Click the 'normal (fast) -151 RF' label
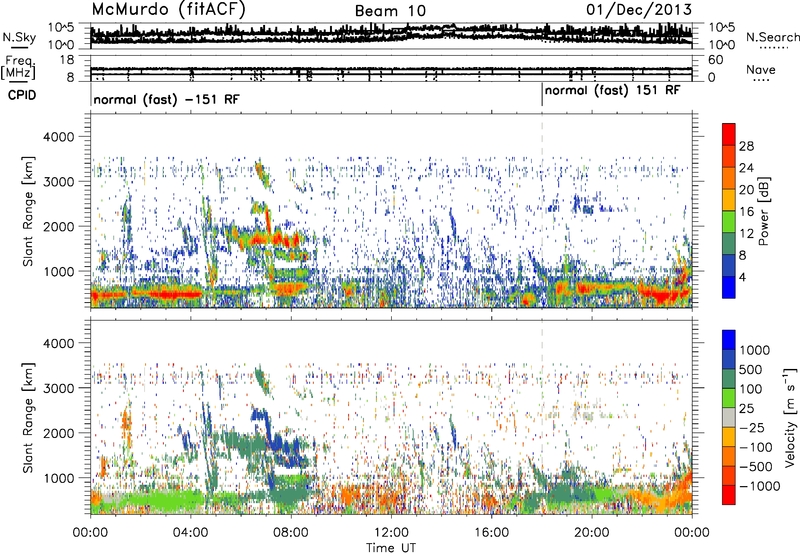Image resolution: width=800 pixels, height=554 pixels. [166, 99]
